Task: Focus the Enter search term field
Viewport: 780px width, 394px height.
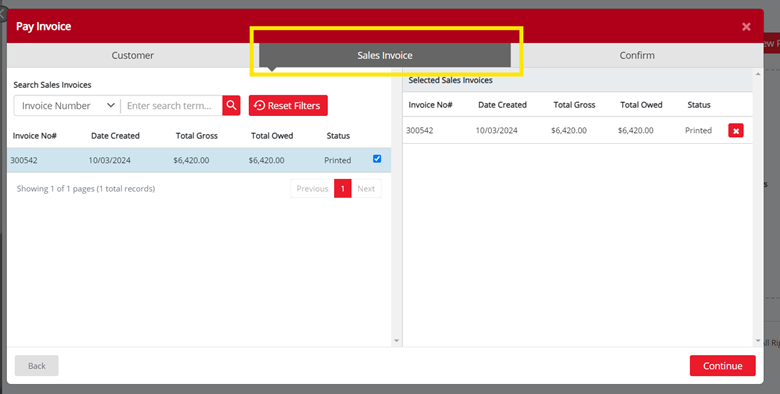Action: (171, 105)
